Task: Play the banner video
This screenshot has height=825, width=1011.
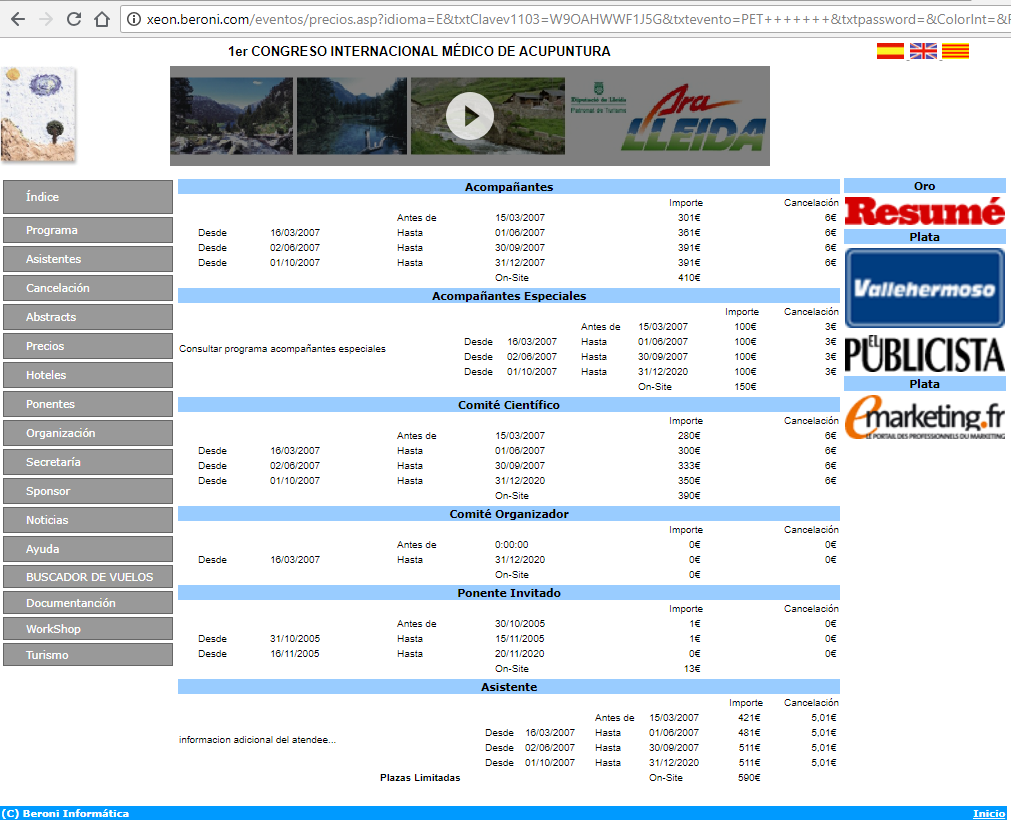Action: [470, 116]
